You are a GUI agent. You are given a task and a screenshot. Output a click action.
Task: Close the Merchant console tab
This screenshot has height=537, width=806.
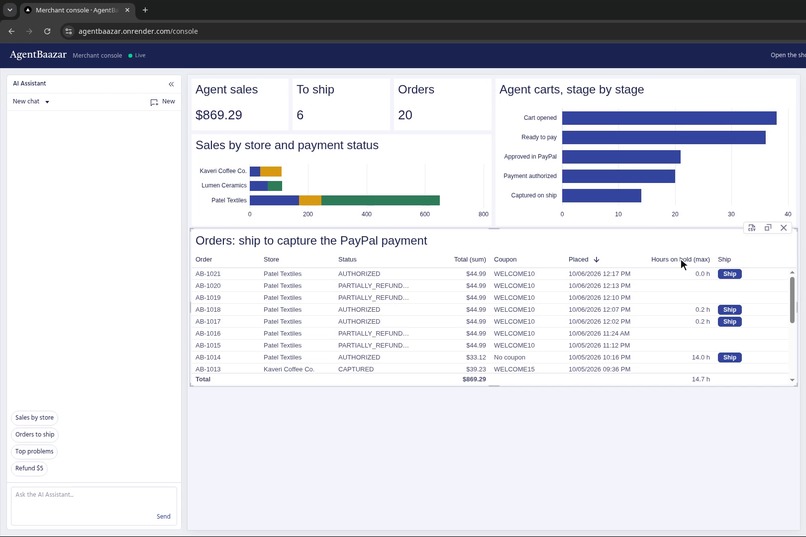(x=127, y=10)
